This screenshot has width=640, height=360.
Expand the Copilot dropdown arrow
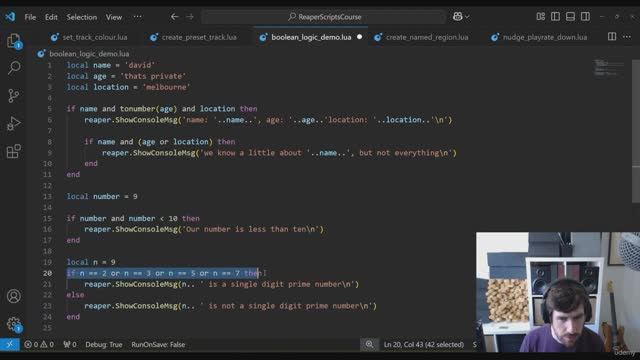pos(467,17)
